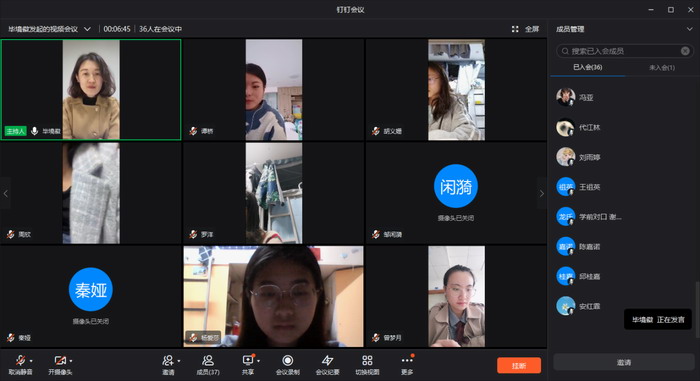The height and width of the screenshot is (381, 700).
Task: Click 正在发言 speaking notification
Action: 658,319
